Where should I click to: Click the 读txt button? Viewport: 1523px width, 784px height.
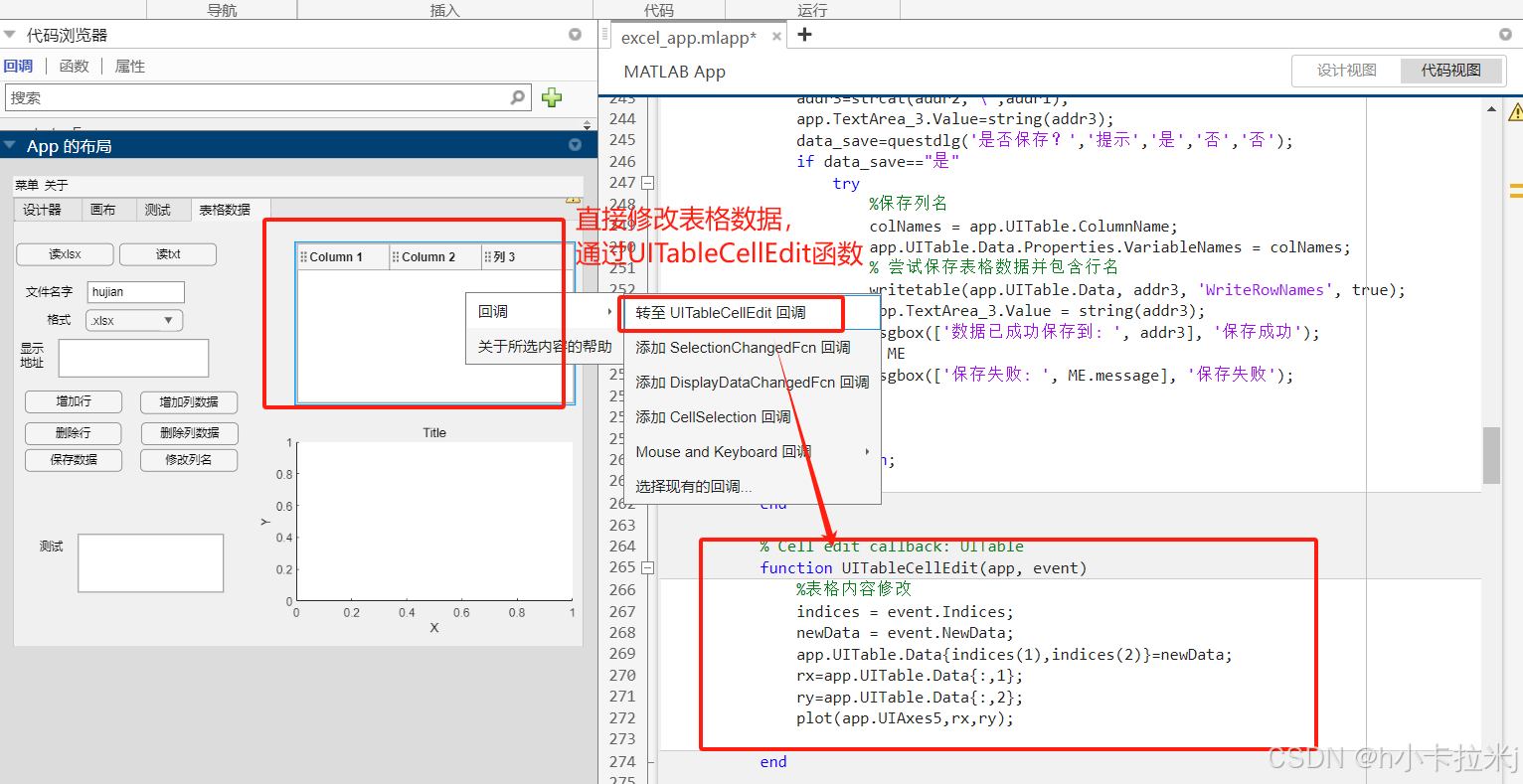(168, 254)
